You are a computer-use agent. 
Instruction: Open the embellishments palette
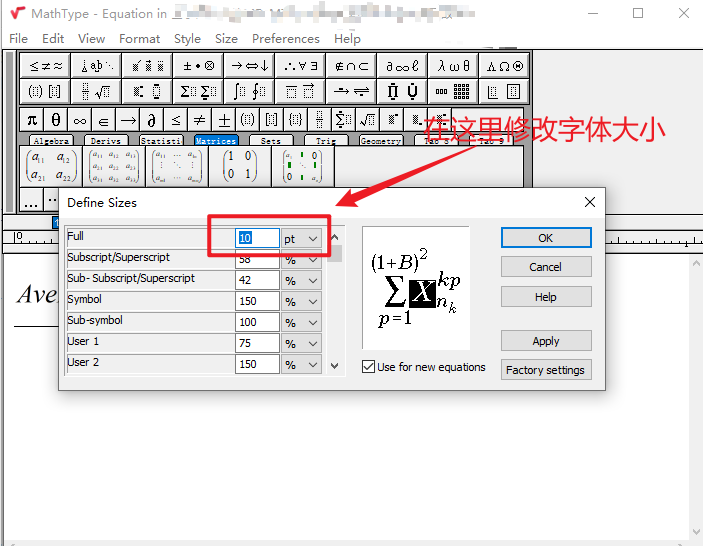click(148, 66)
